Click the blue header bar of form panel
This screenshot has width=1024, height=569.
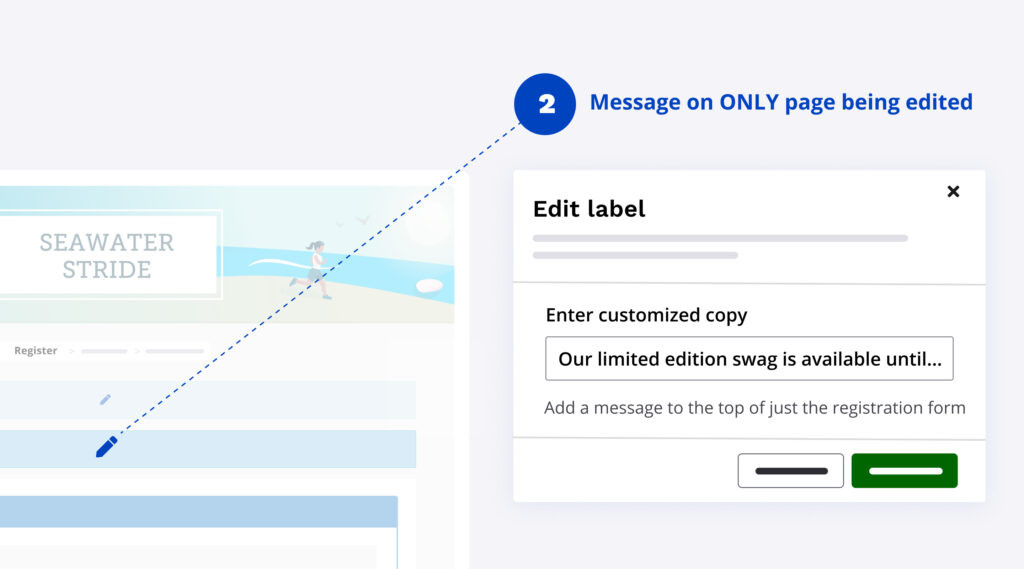pos(198,511)
